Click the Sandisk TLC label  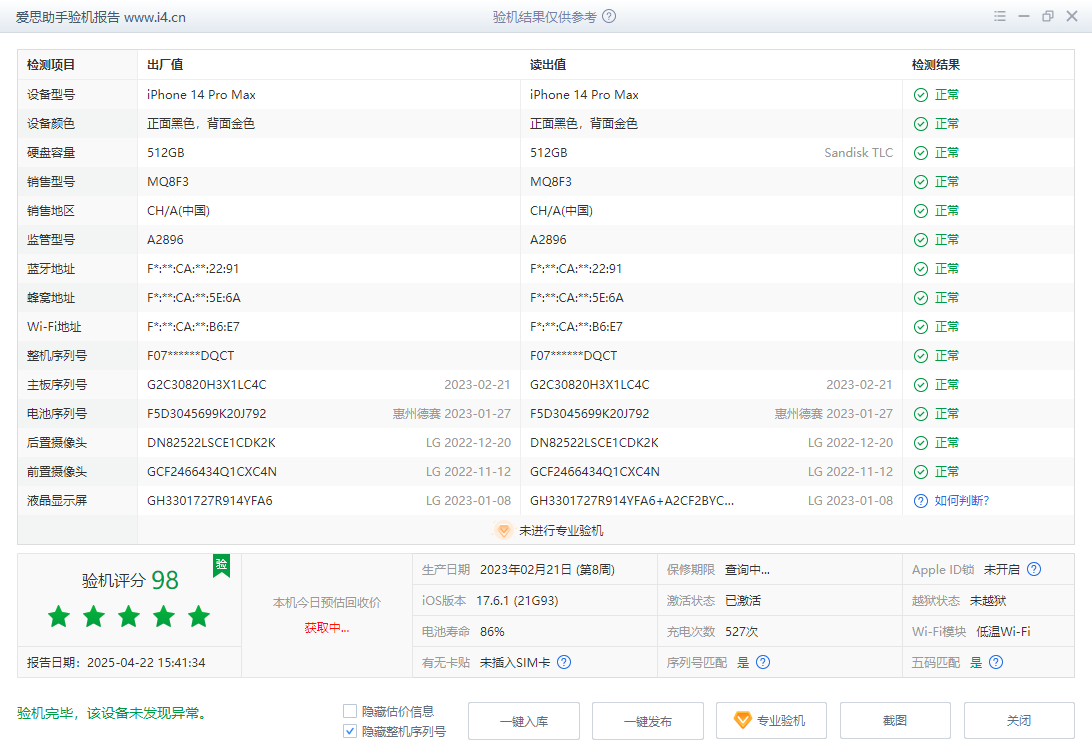[x=859, y=152]
